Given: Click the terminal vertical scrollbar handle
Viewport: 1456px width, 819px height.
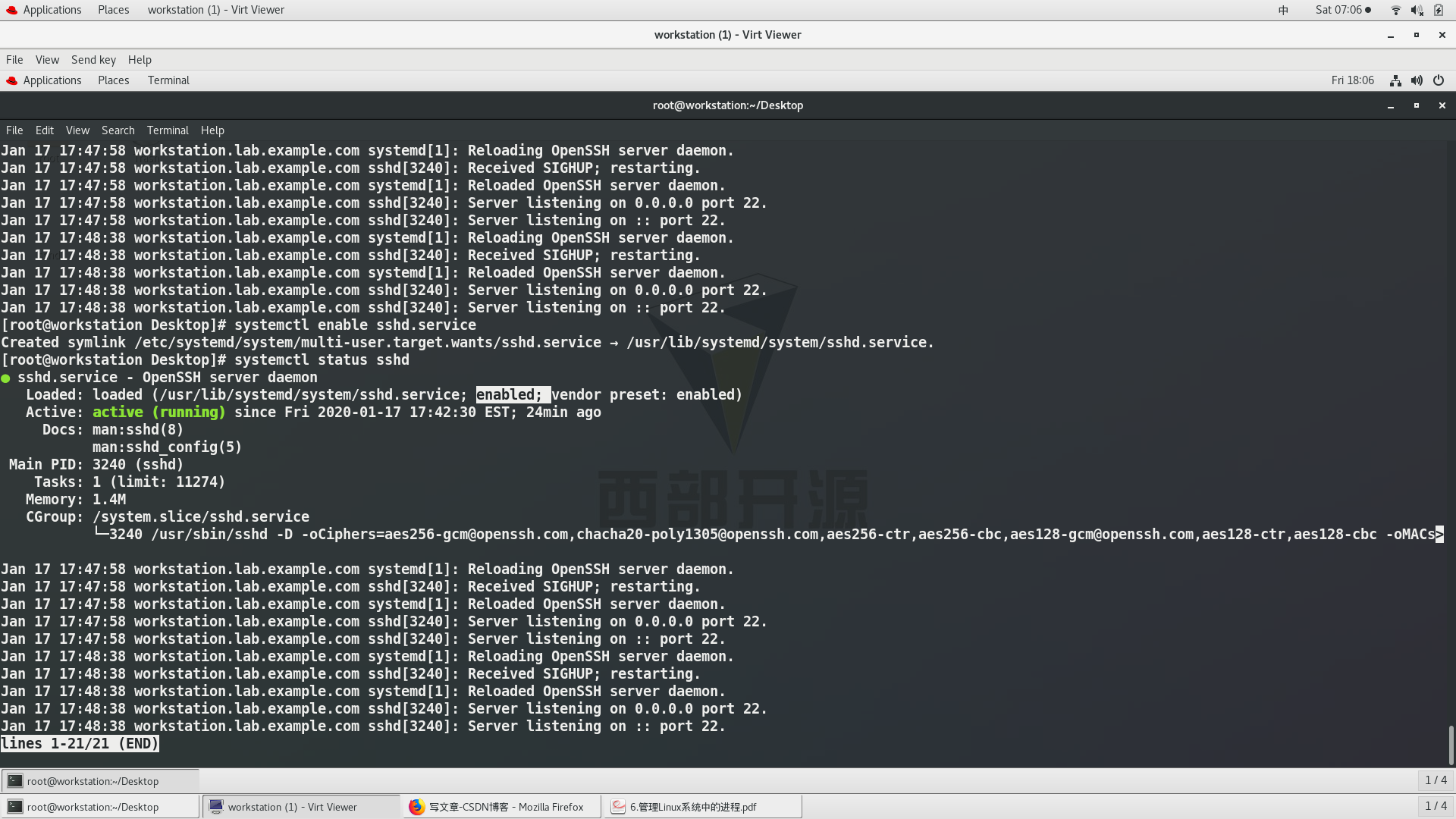Looking at the screenshot, I should [x=1451, y=745].
